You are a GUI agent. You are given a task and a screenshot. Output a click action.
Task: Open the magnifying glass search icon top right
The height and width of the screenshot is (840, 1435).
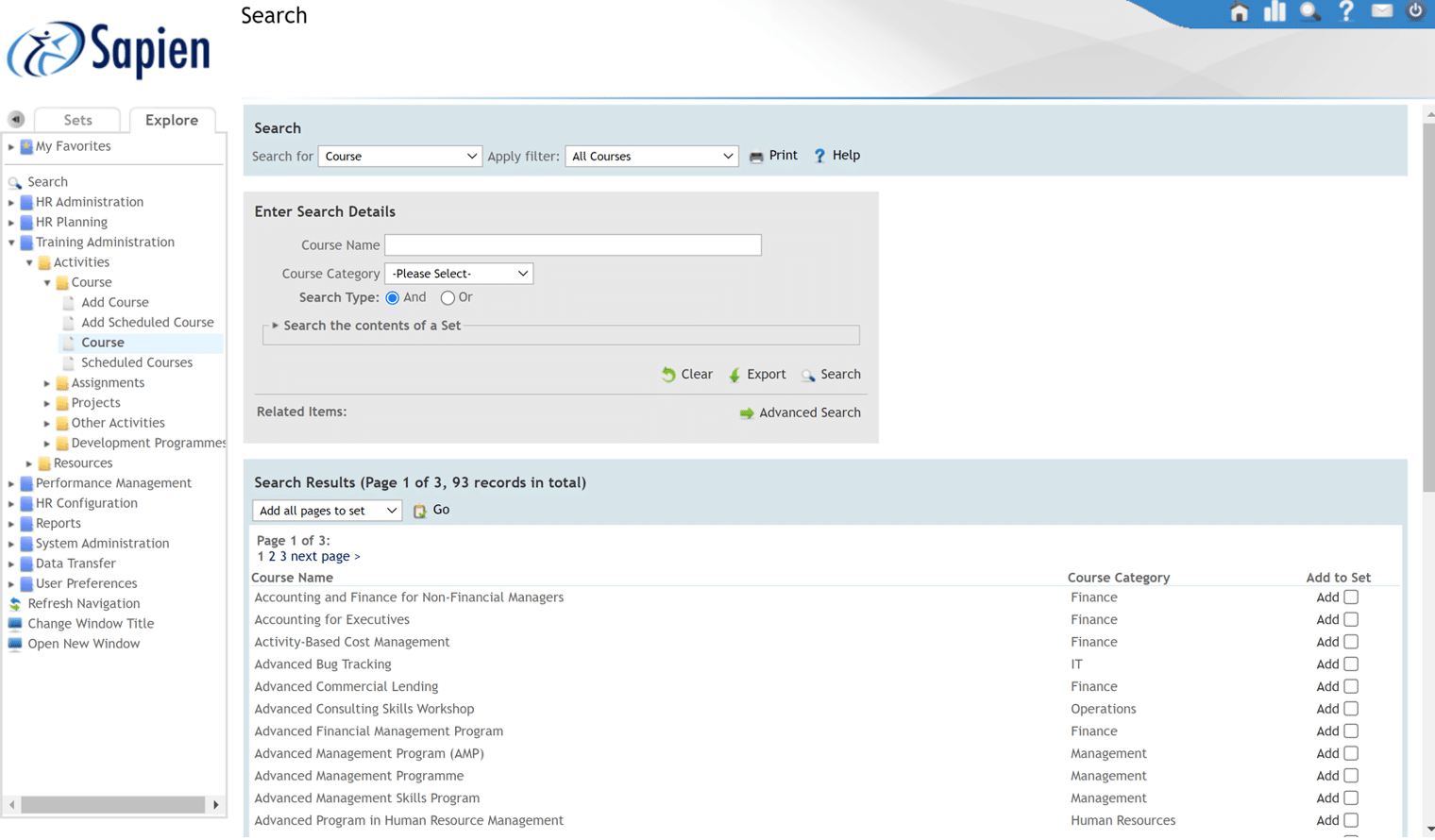1309,12
